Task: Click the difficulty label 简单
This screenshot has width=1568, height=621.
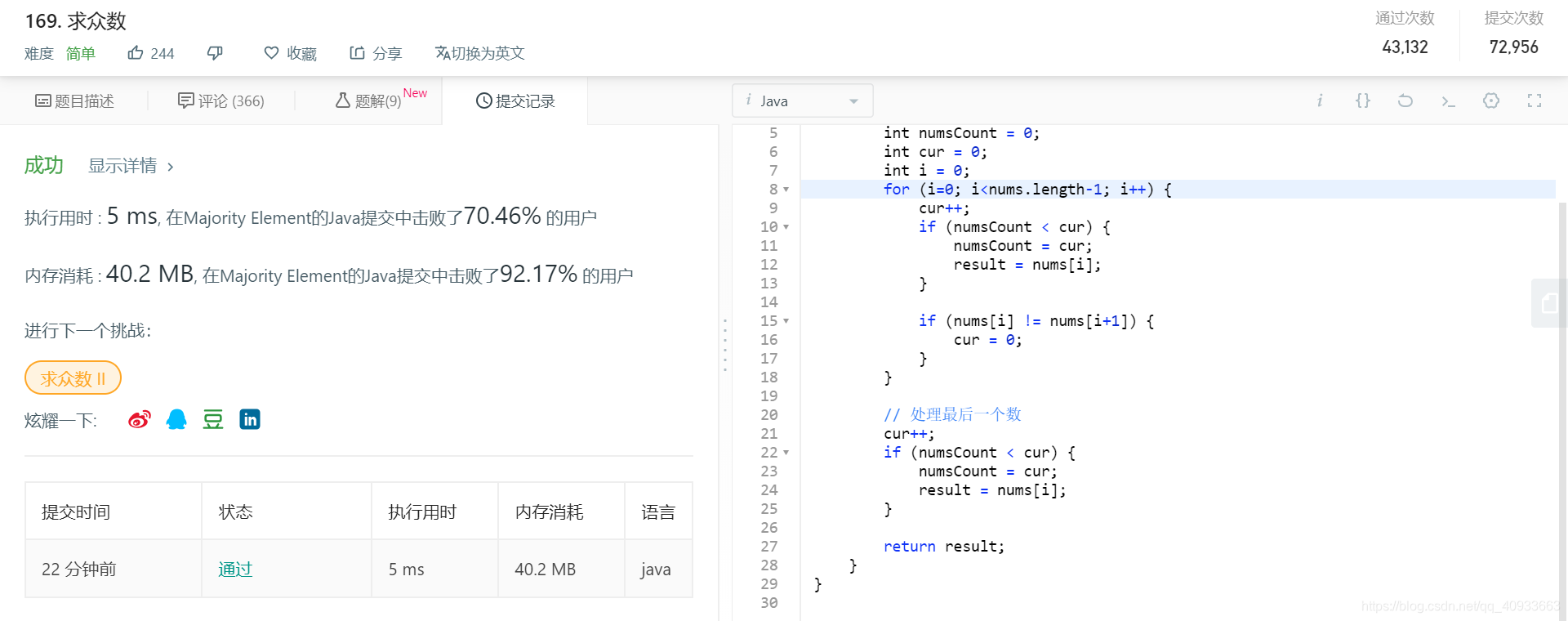Action: click(x=81, y=53)
